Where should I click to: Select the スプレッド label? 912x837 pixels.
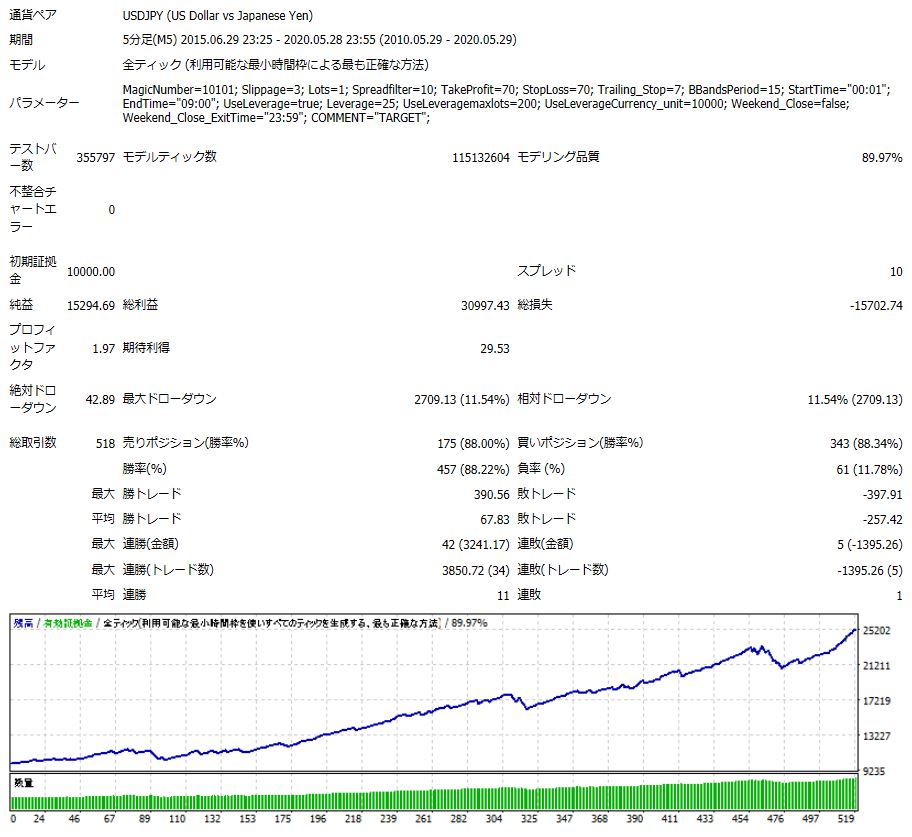(547, 270)
